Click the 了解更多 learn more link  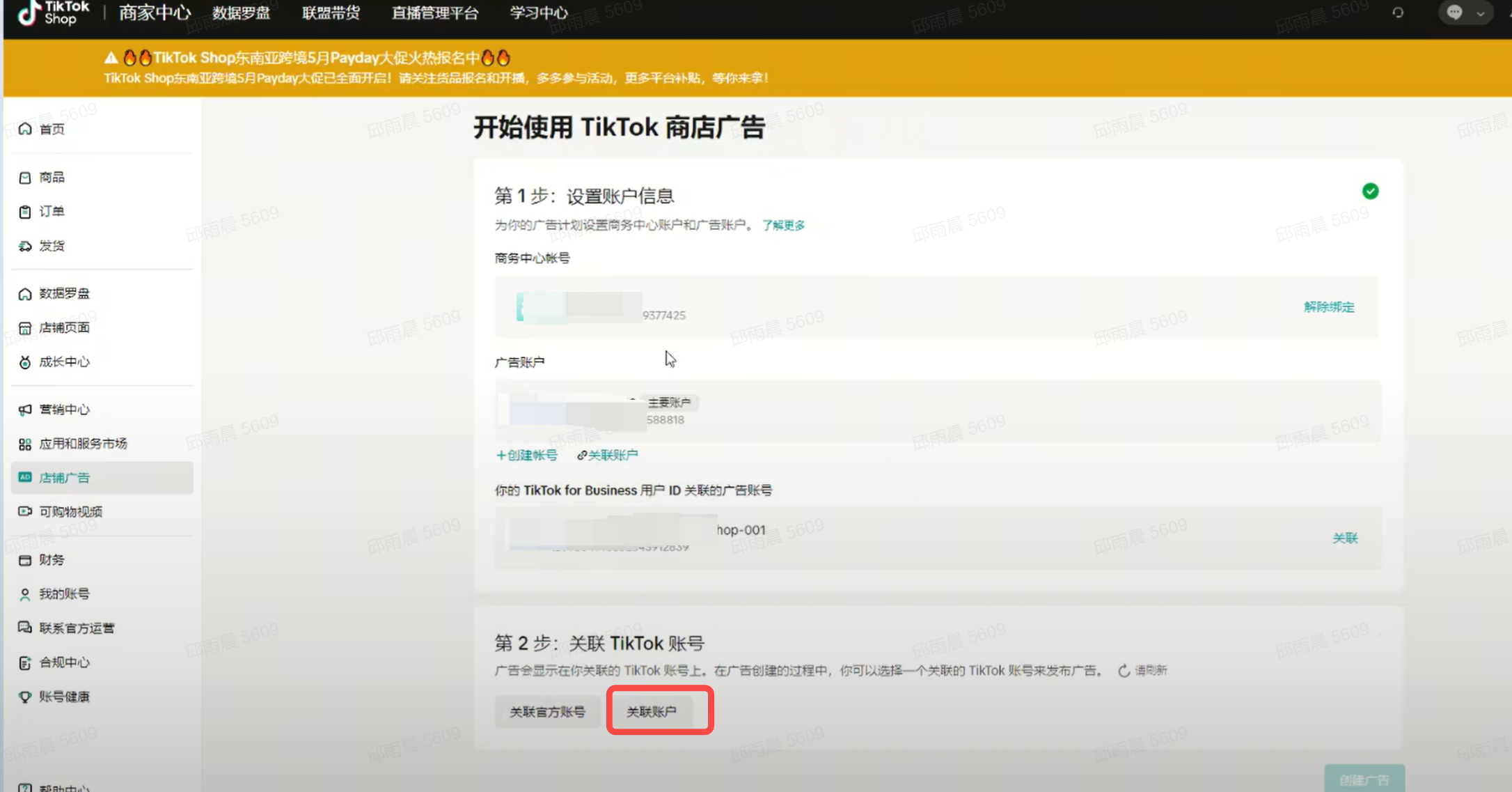(783, 225)
